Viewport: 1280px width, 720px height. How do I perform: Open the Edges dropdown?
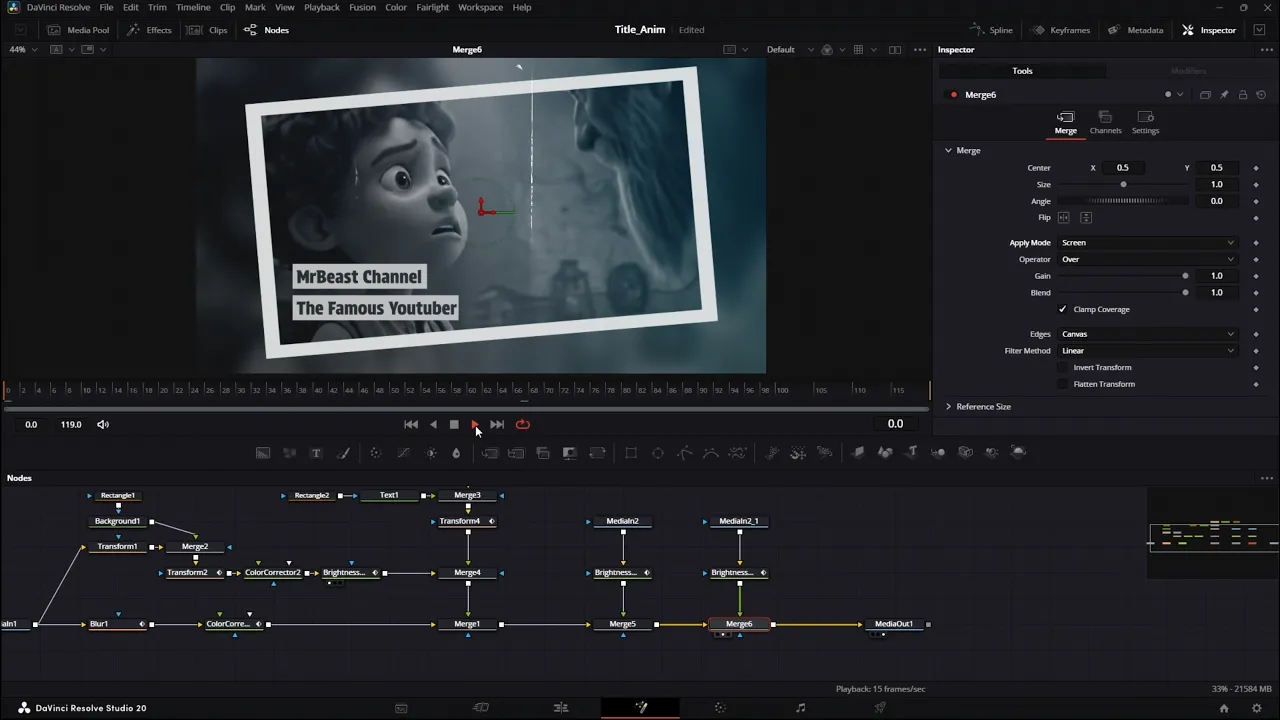(1147, 334)
